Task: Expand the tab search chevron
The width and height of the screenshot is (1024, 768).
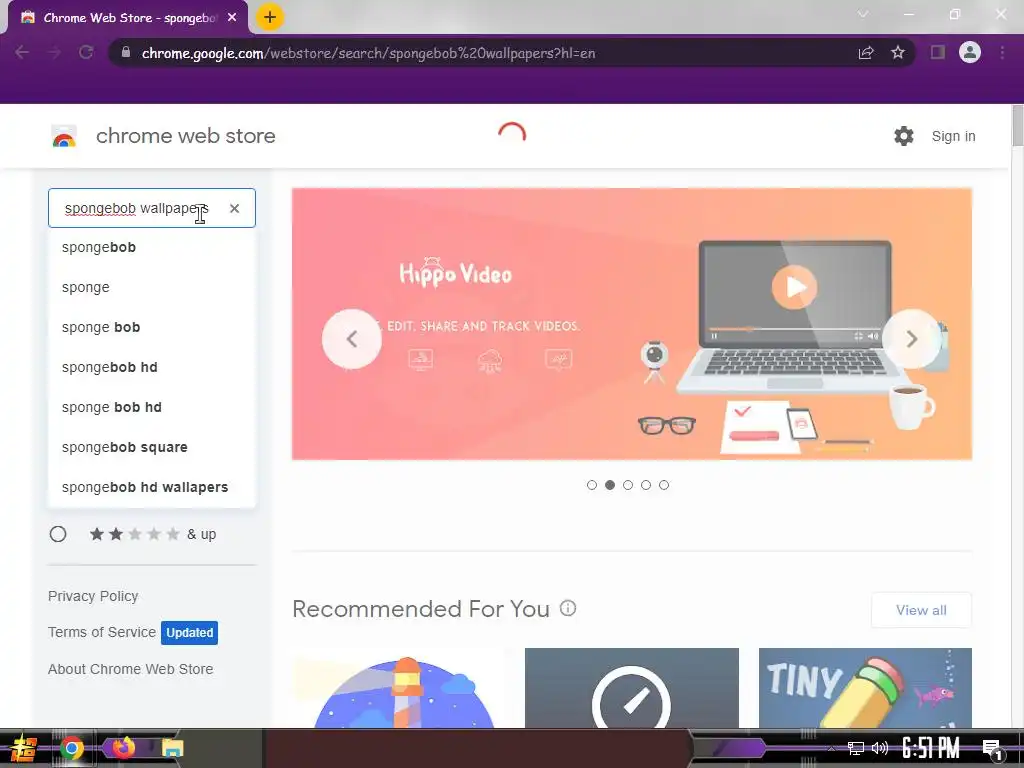Action: click(x=863, y=14)
